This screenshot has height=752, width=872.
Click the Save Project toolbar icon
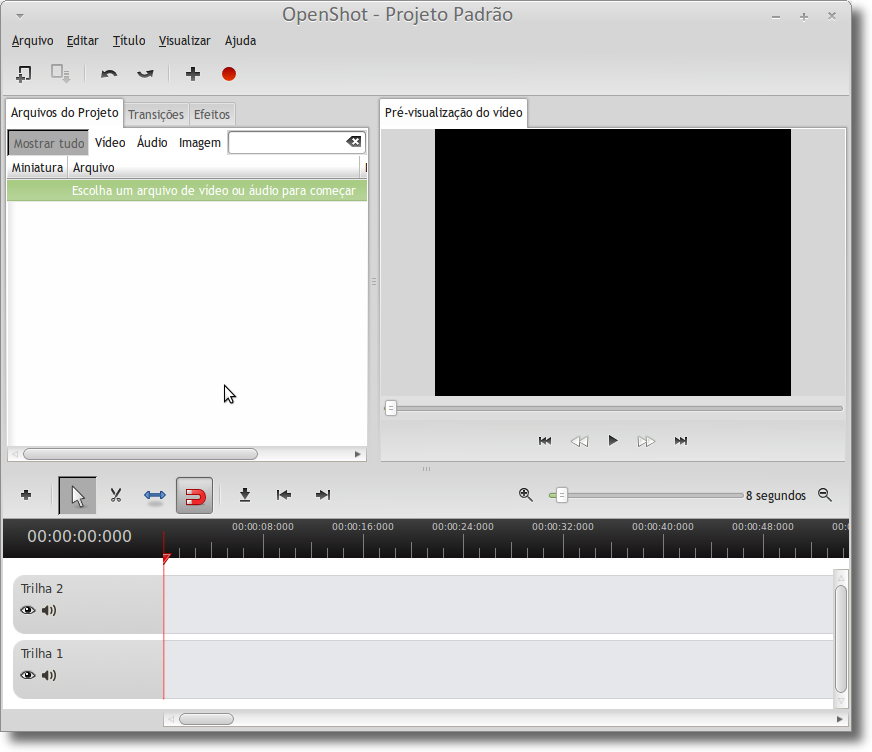point(60,74)
